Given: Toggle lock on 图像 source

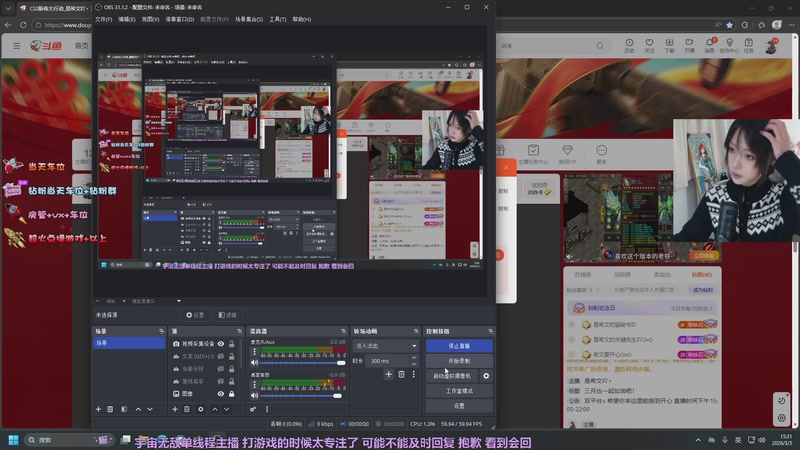Looking at the screenshot, I should [x=232, y=394].
